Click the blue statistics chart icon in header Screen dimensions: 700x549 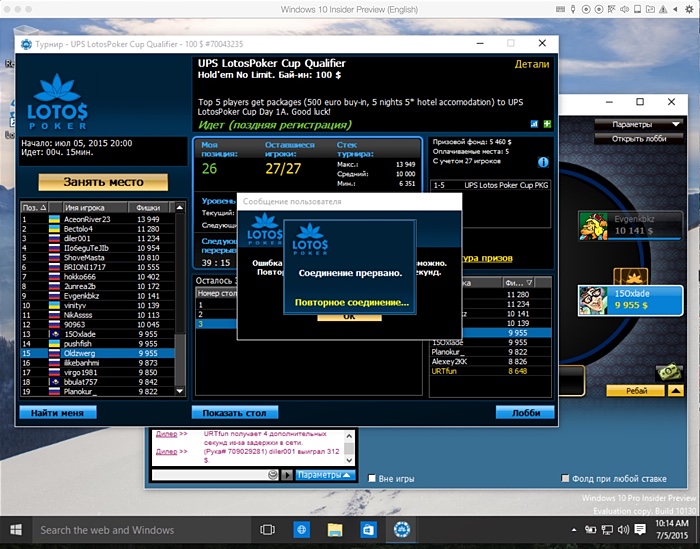pos(534,124)
